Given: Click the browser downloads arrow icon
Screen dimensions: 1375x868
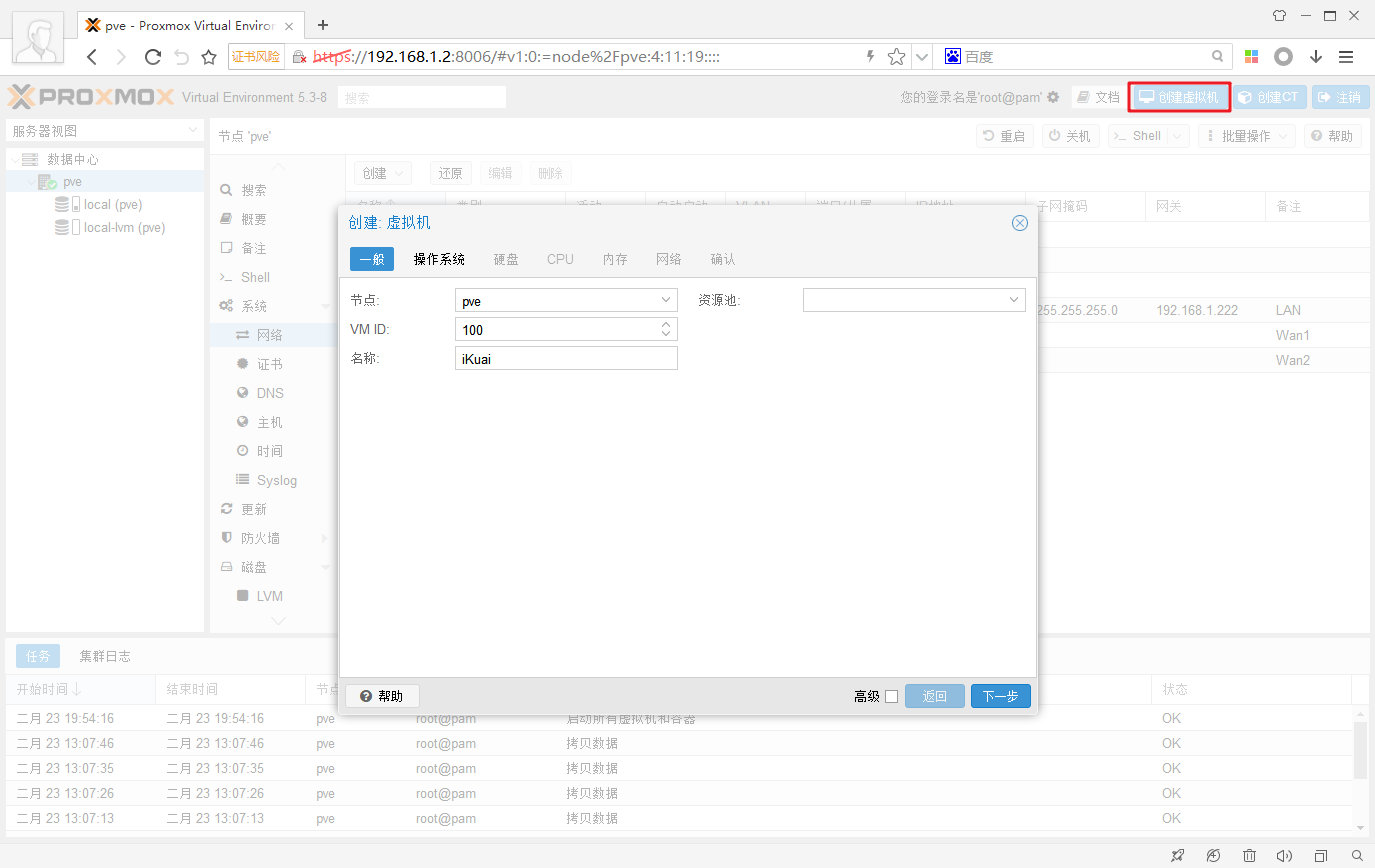Looking at the screenshot, I should (1315, 57).
